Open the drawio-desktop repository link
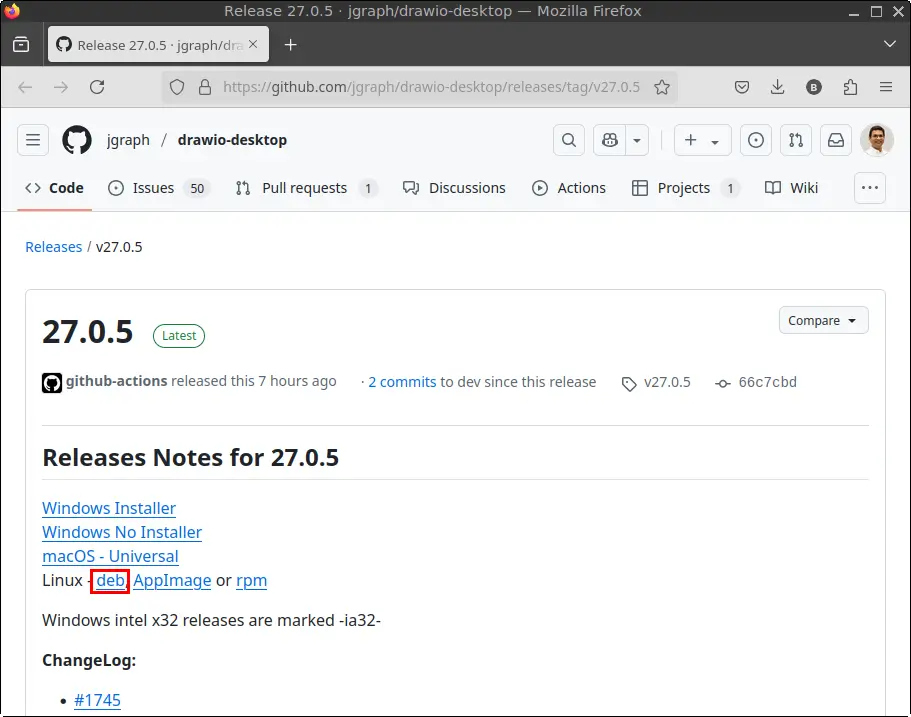The width and height of the screenshot is (911, 717). click(x=232, y=140)
